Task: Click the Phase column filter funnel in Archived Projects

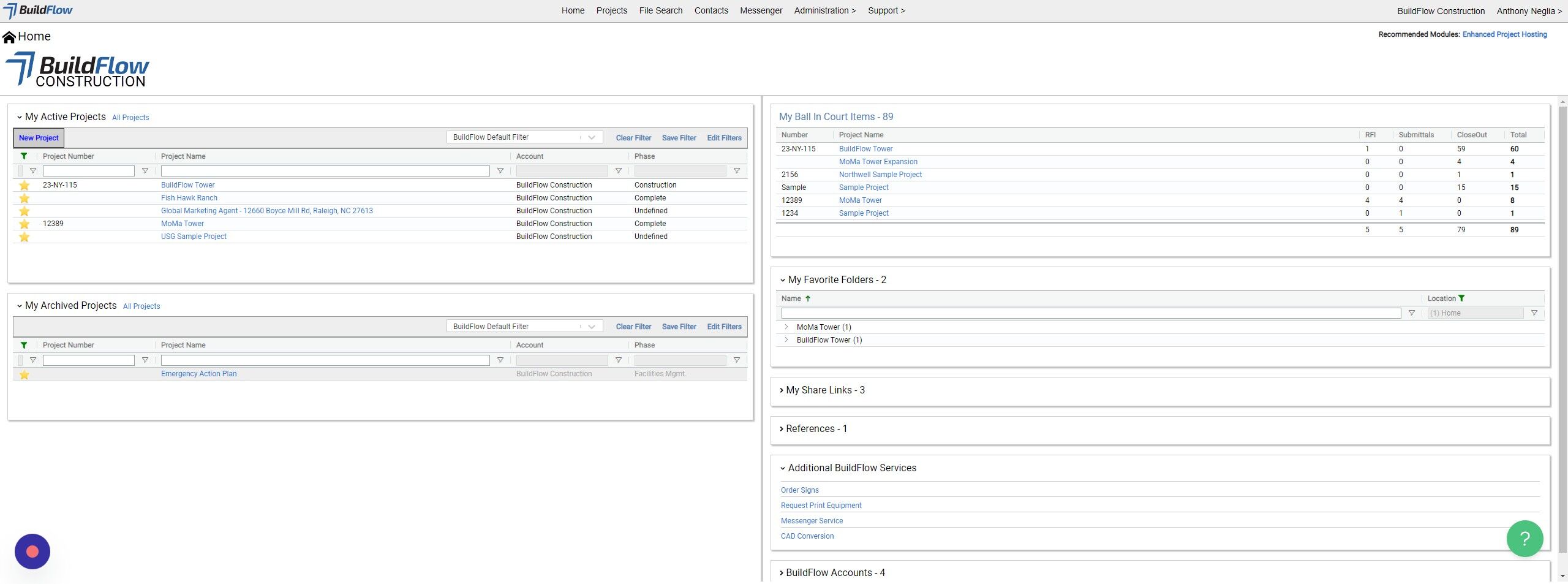Action: (x=736, y=360)
